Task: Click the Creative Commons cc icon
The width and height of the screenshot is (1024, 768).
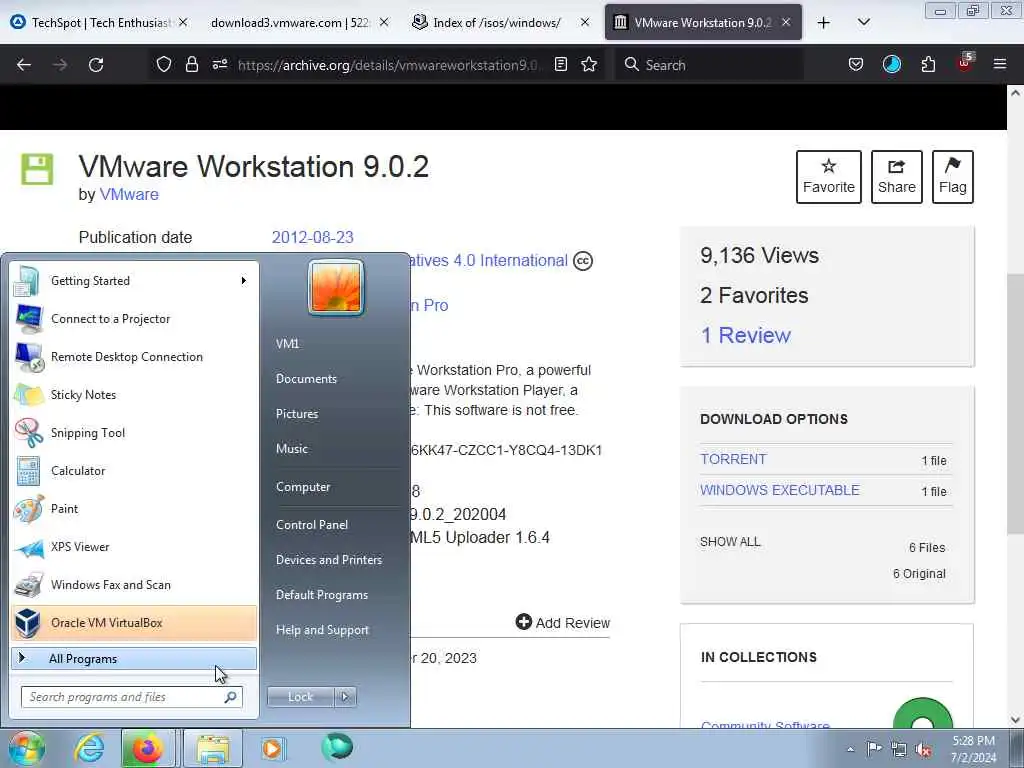Action: [x=583, y=261]
